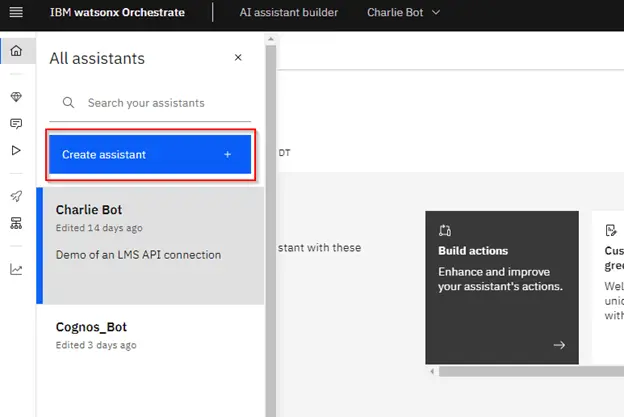Go to the Home icon in sidebar
The width and height of the screenshot is (624, 417).
16,51
